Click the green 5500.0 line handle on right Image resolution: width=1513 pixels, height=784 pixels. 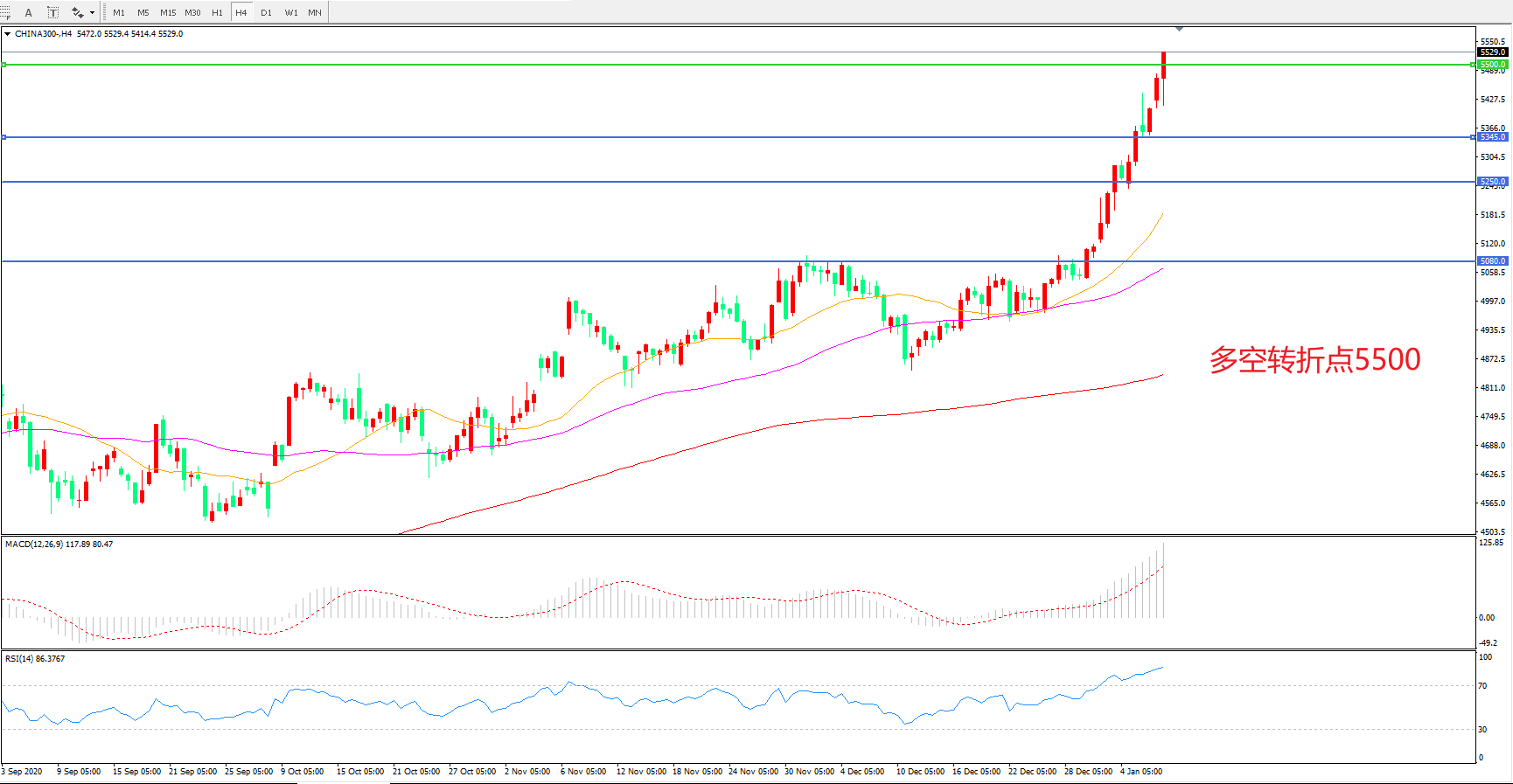coord(1474,65)
